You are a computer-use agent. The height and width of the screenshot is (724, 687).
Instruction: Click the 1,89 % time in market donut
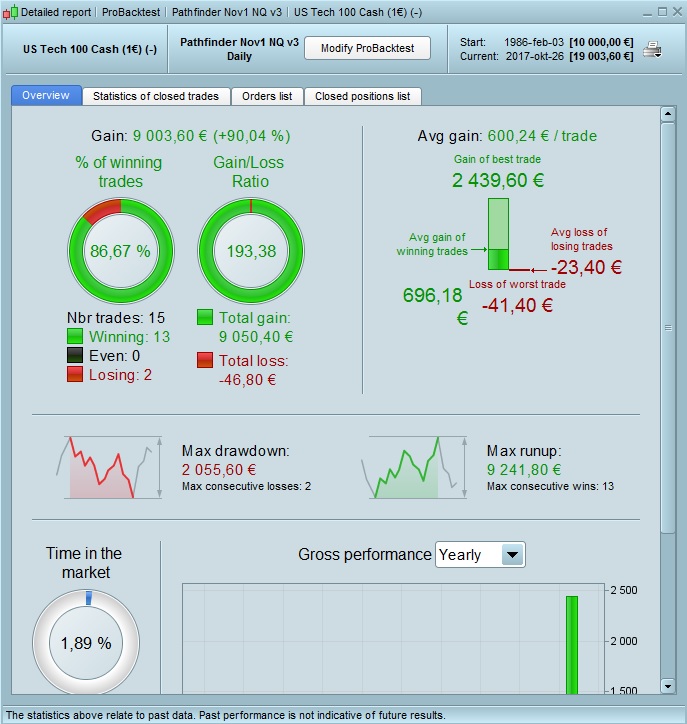(86, 643)
